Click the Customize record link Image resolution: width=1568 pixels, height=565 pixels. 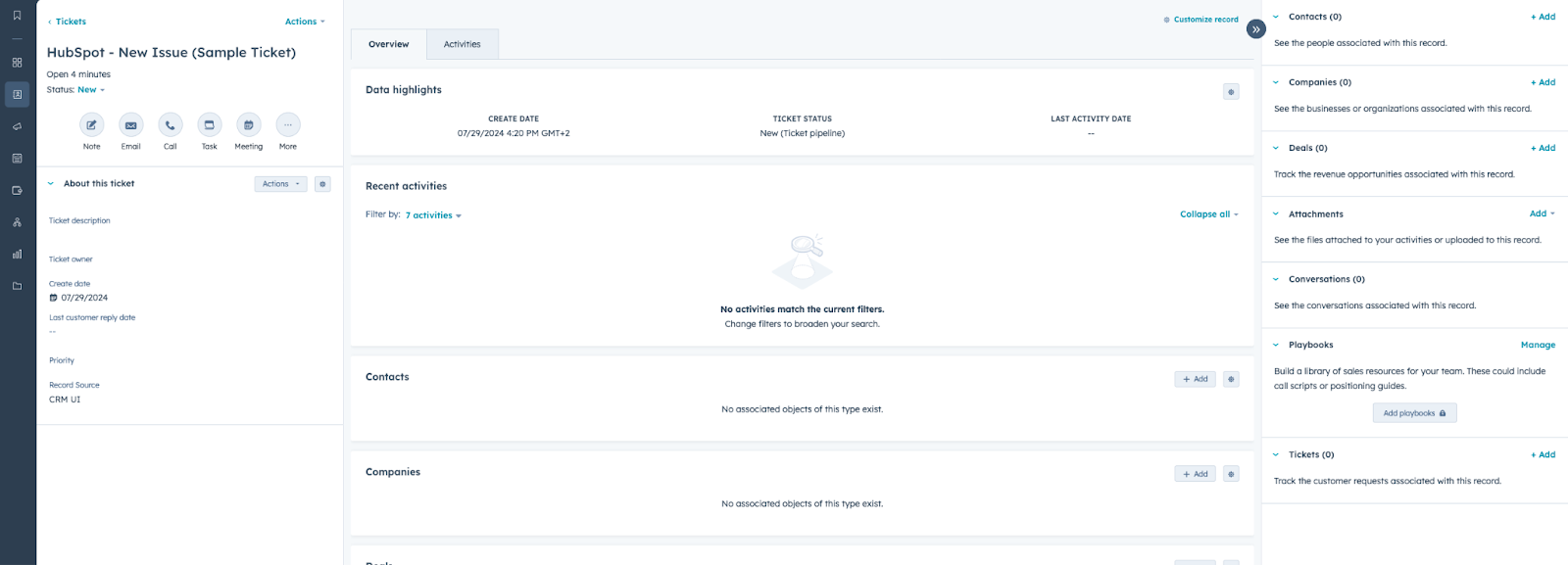[x=1200, y=20]
